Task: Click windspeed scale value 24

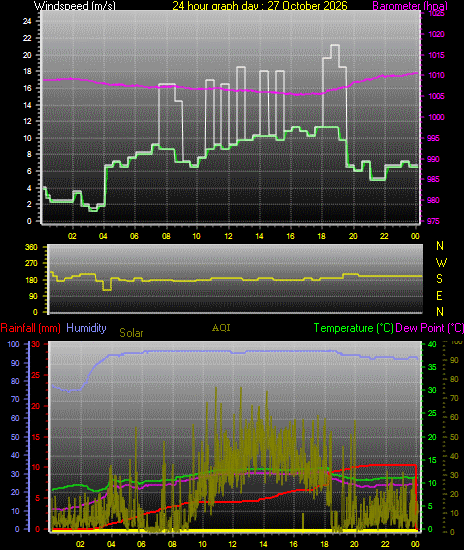Action: [x=27, y=21]
